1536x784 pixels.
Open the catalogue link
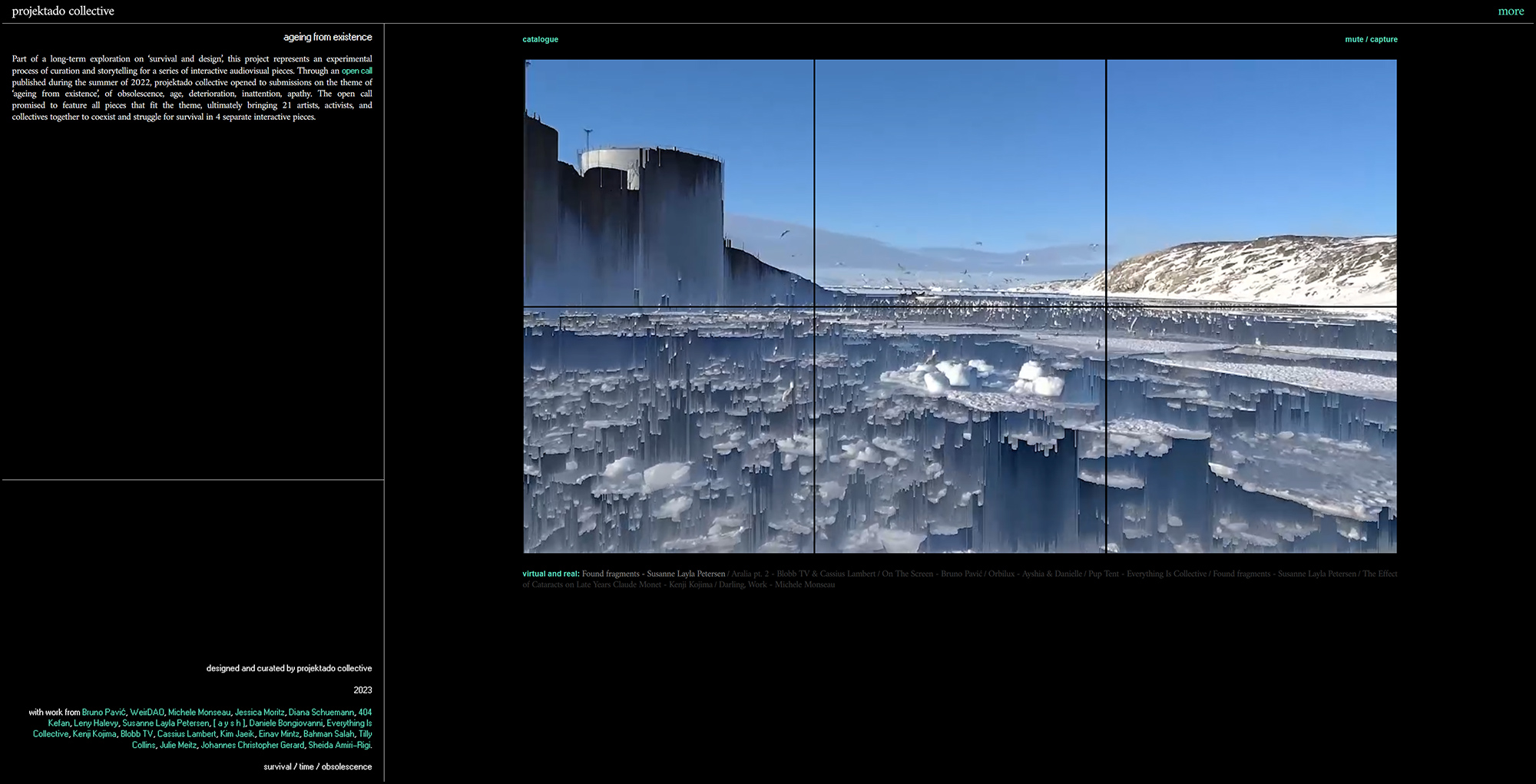[540, 39]
